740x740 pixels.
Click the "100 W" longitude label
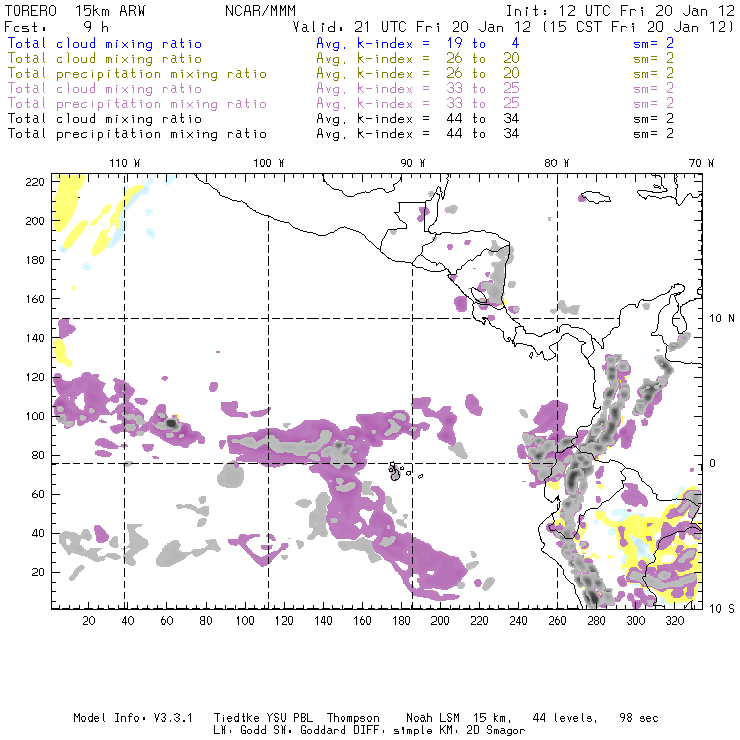point(269,163)
